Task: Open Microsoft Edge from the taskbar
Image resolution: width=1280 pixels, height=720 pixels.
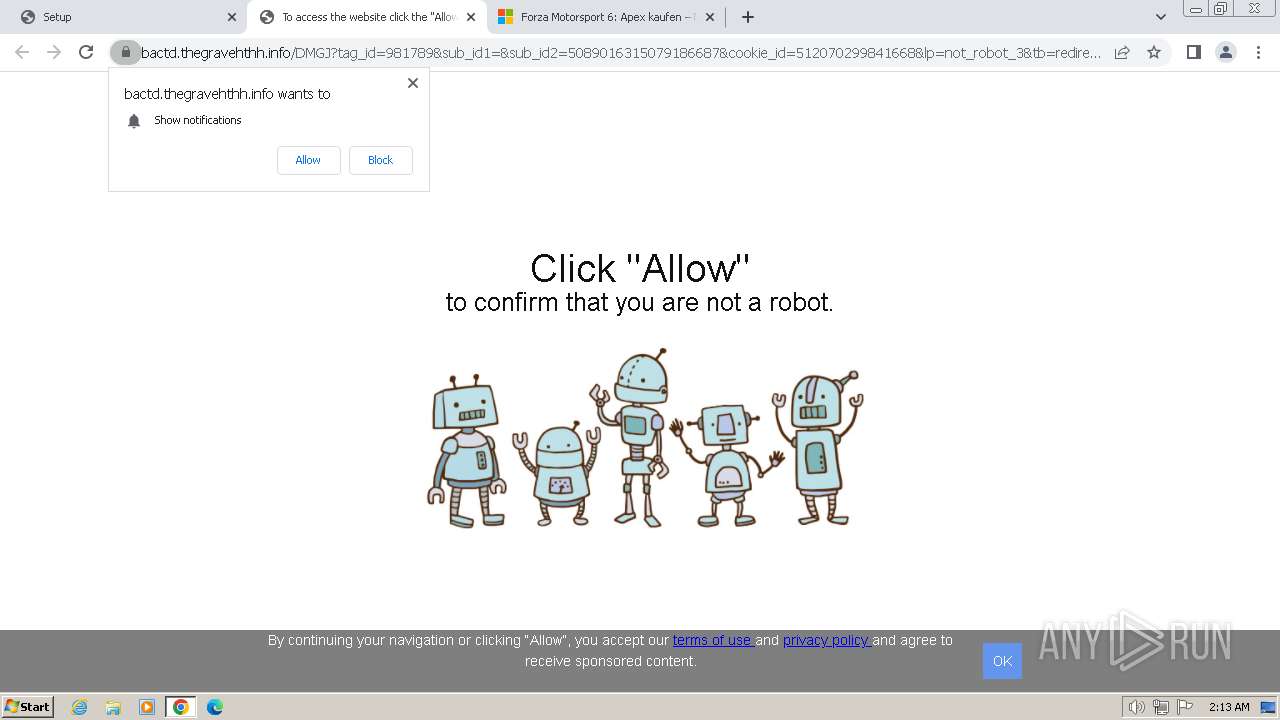Action: pyautogui.click(x=215, y=707)
